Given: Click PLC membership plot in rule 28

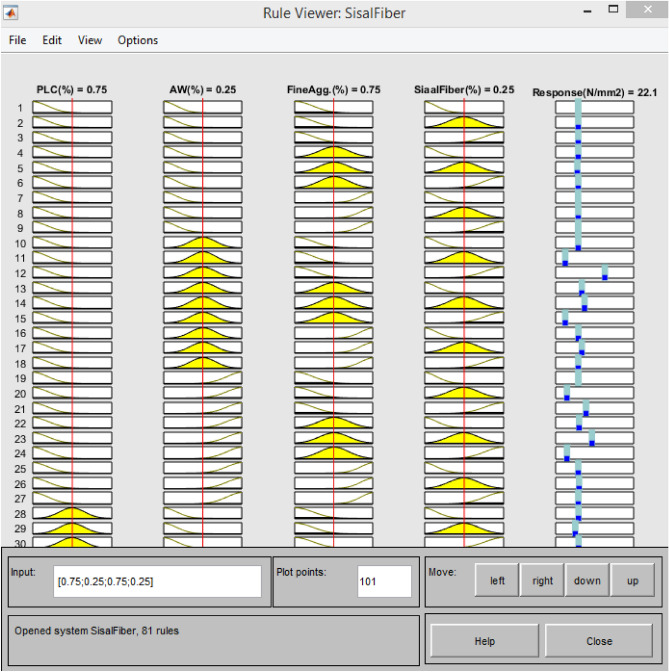Looking at the screenshot, I should pos(72,513).
